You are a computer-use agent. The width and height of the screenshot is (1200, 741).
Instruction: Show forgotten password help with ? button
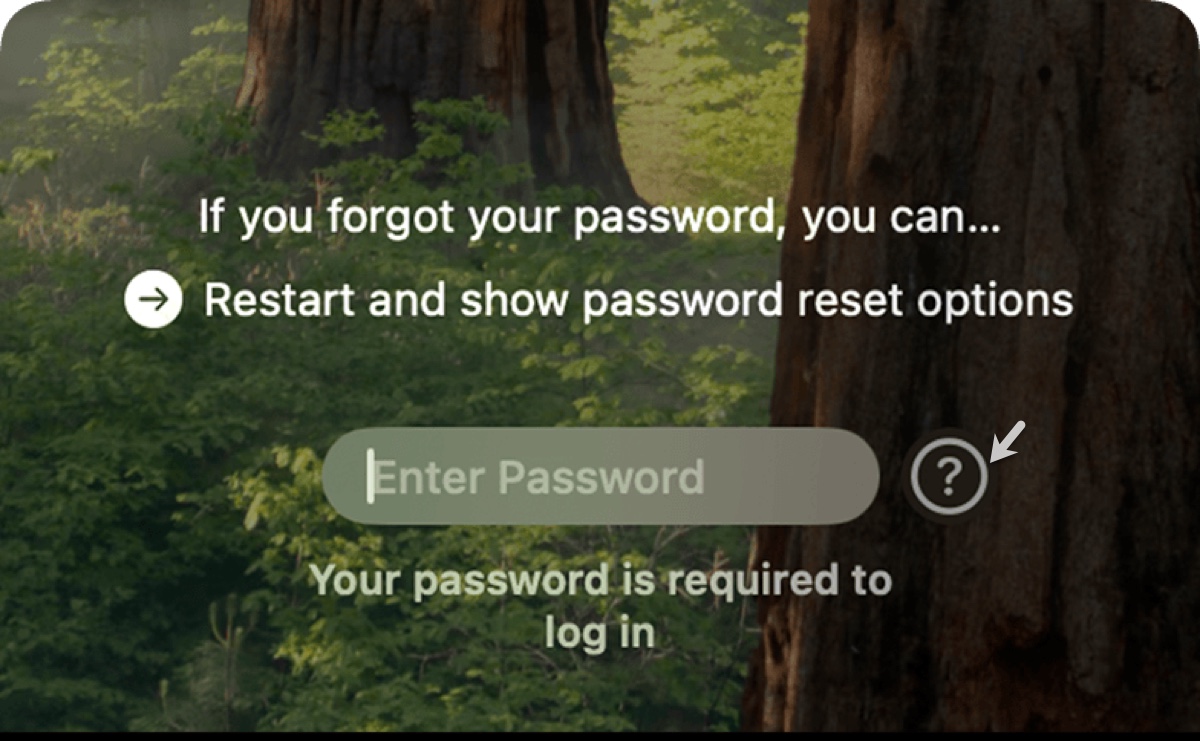point(949,477)
